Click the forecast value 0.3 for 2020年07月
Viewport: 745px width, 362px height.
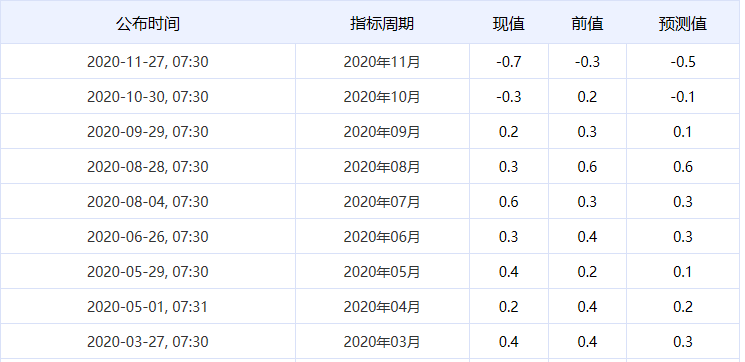click(683, 202)
